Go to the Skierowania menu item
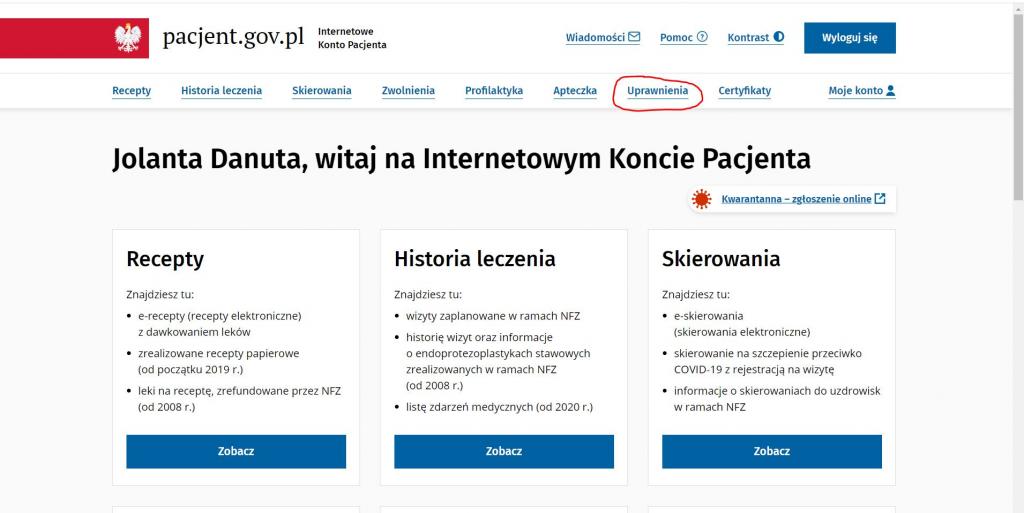 (x=321, y=91)
